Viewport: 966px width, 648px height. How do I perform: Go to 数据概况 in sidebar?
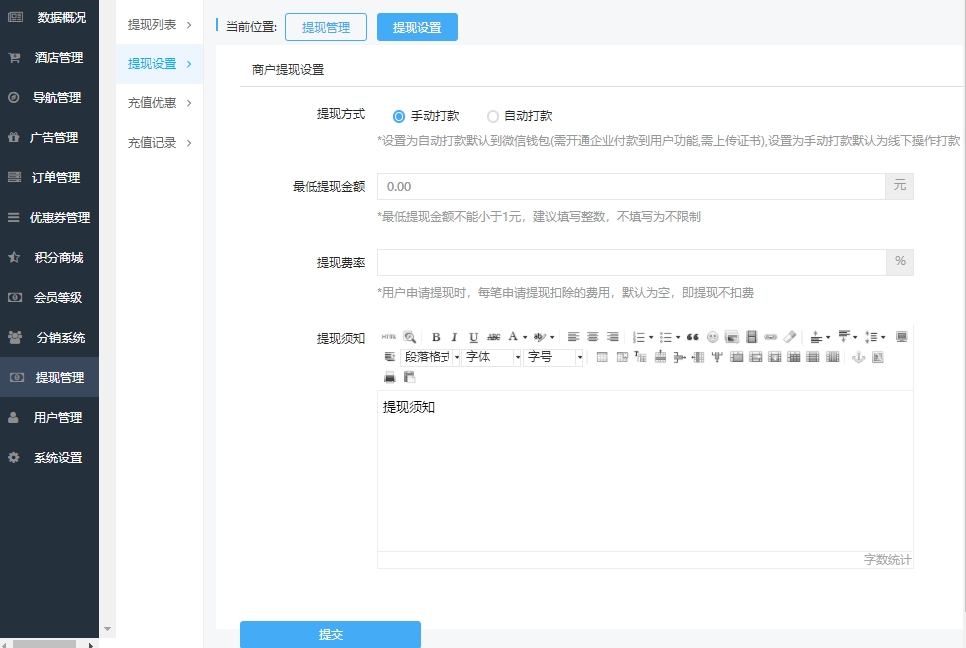click(x=49, y=18)
